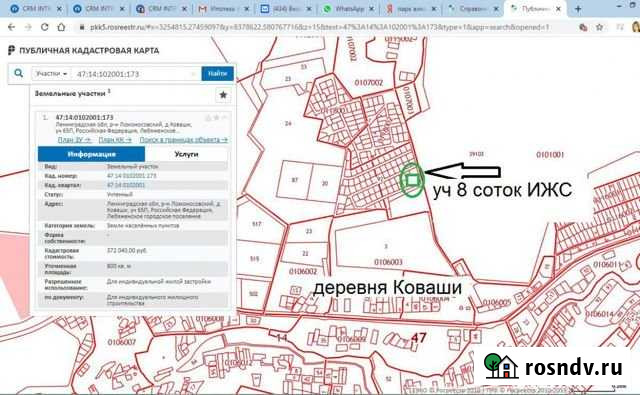The height and width of the screenshot is (395, 640).
Task: Reload the cadastral map page
Action: click(44, 27)
